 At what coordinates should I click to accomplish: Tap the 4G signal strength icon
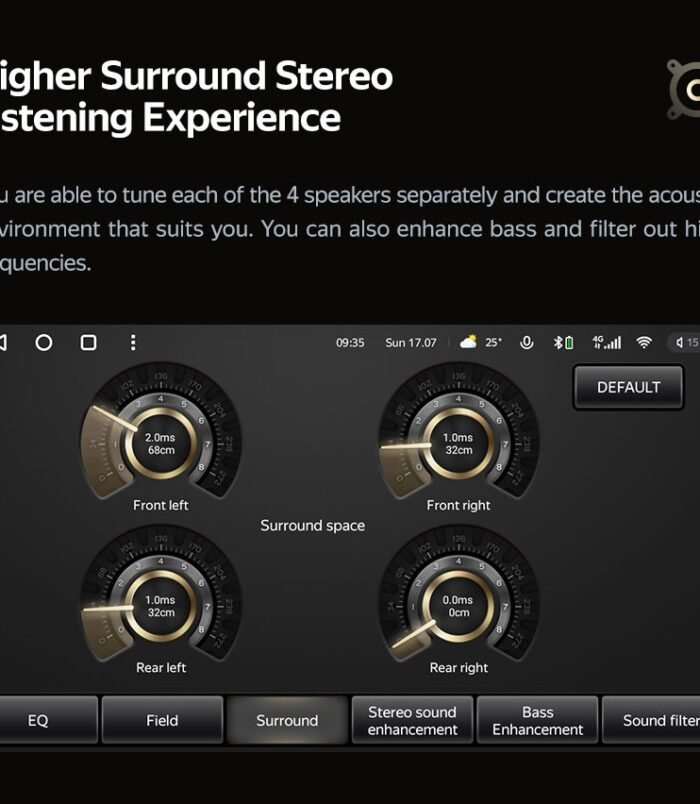pyautogui.click(x=606, y=343)
